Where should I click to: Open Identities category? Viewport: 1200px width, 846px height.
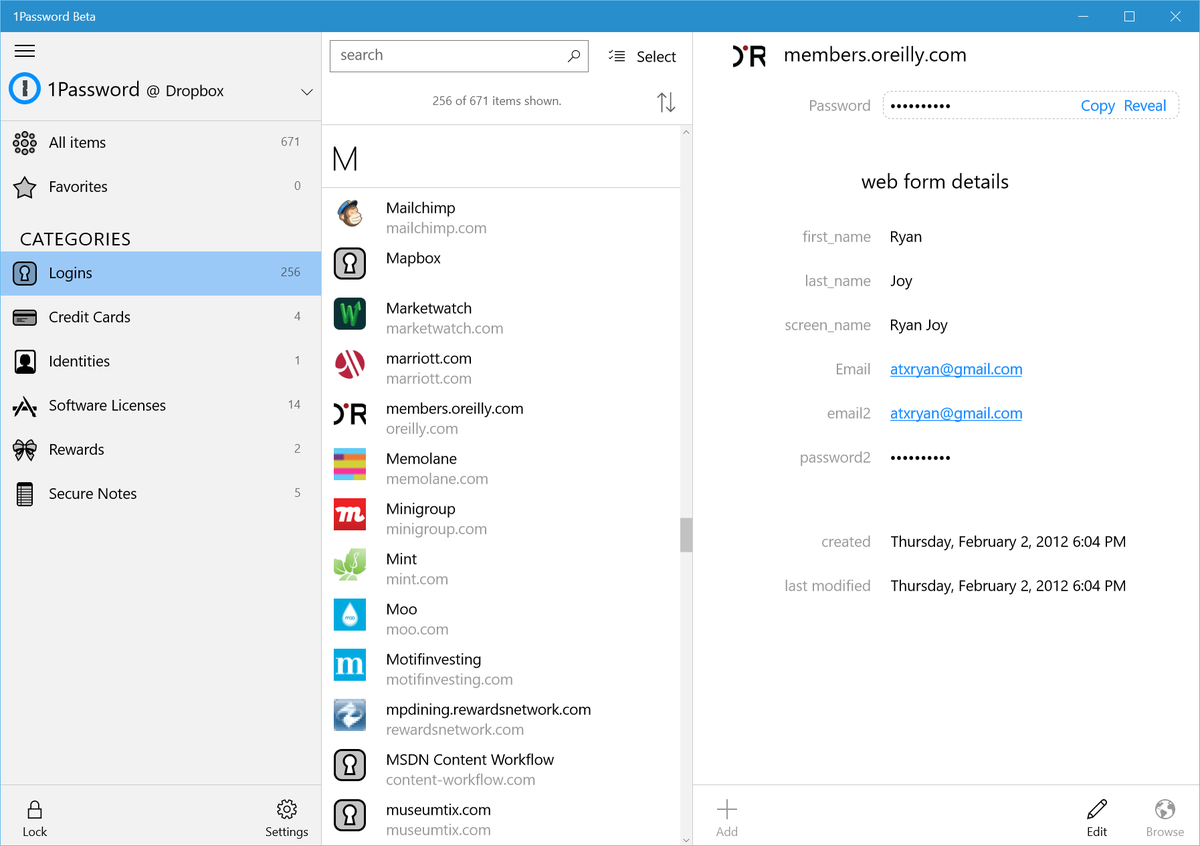pyautogui.click(x=160, y=361)
